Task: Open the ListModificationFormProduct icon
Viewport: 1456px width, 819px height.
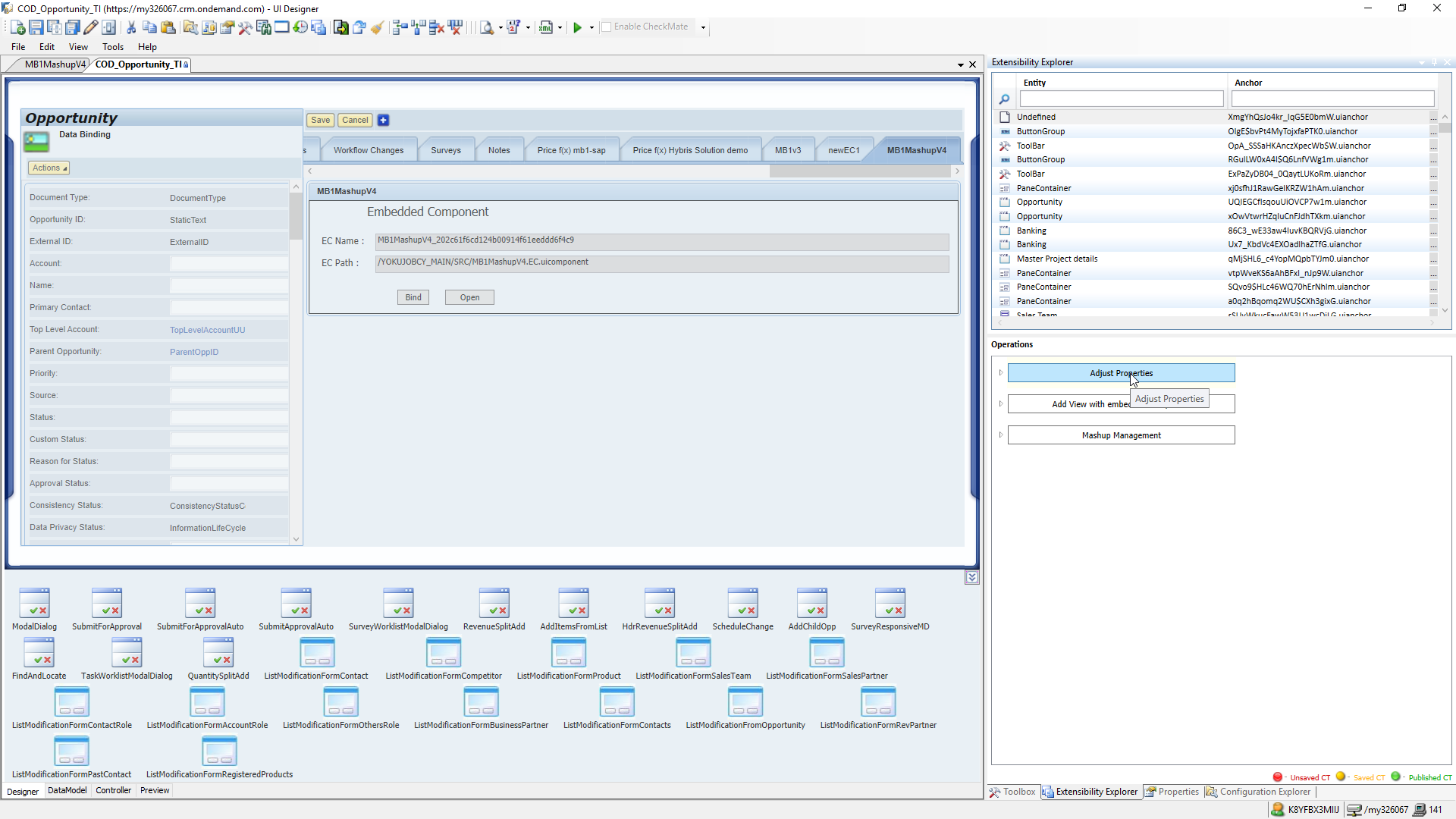Action: tap(568, 653)
